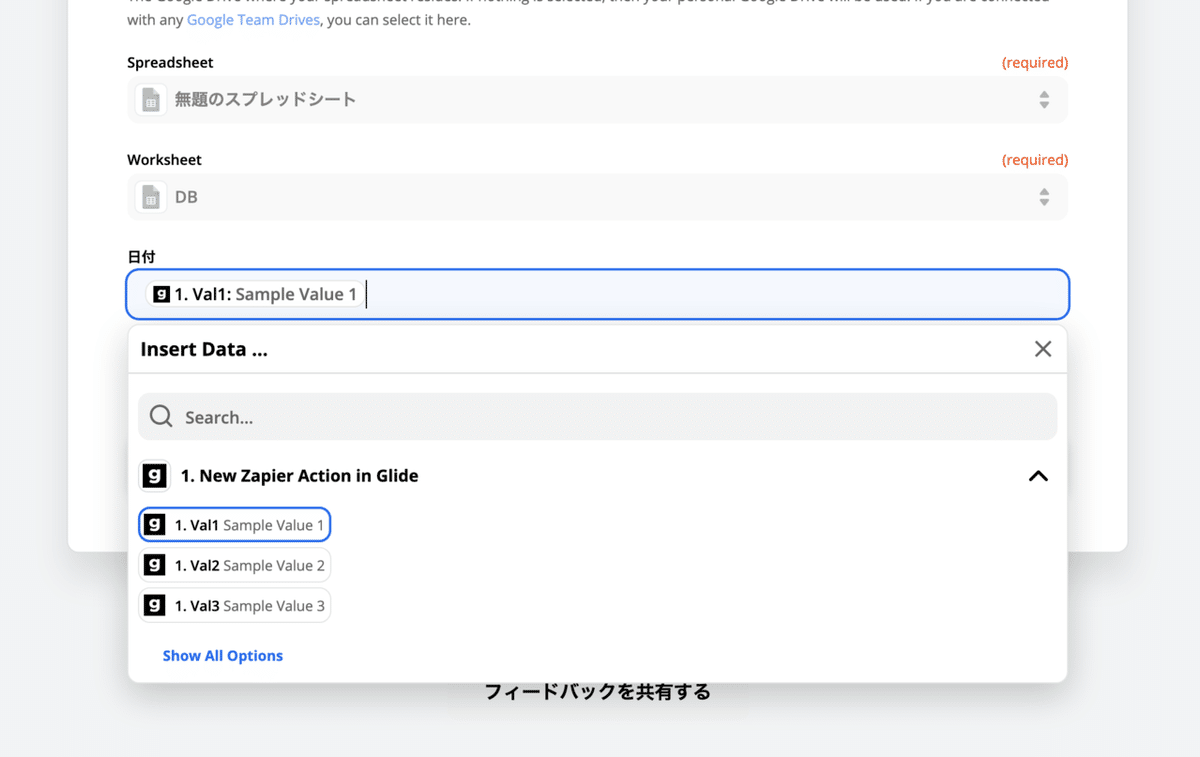Image resolution: width=1200 pixels, height=757 pixels.
Task: Collapse the New Zapier Action in Glide section
Action: point(1038,476)
